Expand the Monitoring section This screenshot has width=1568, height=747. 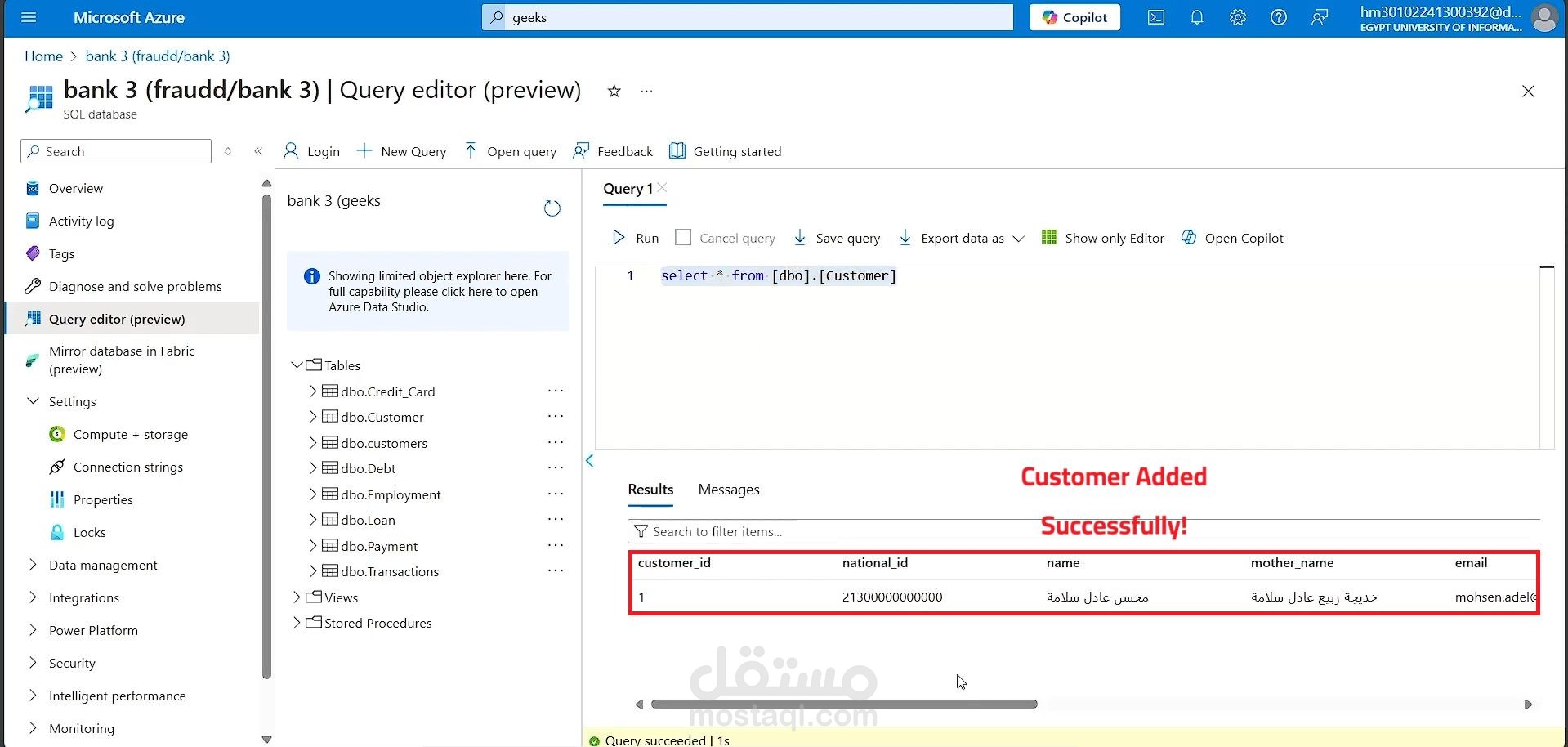point(34,728)
